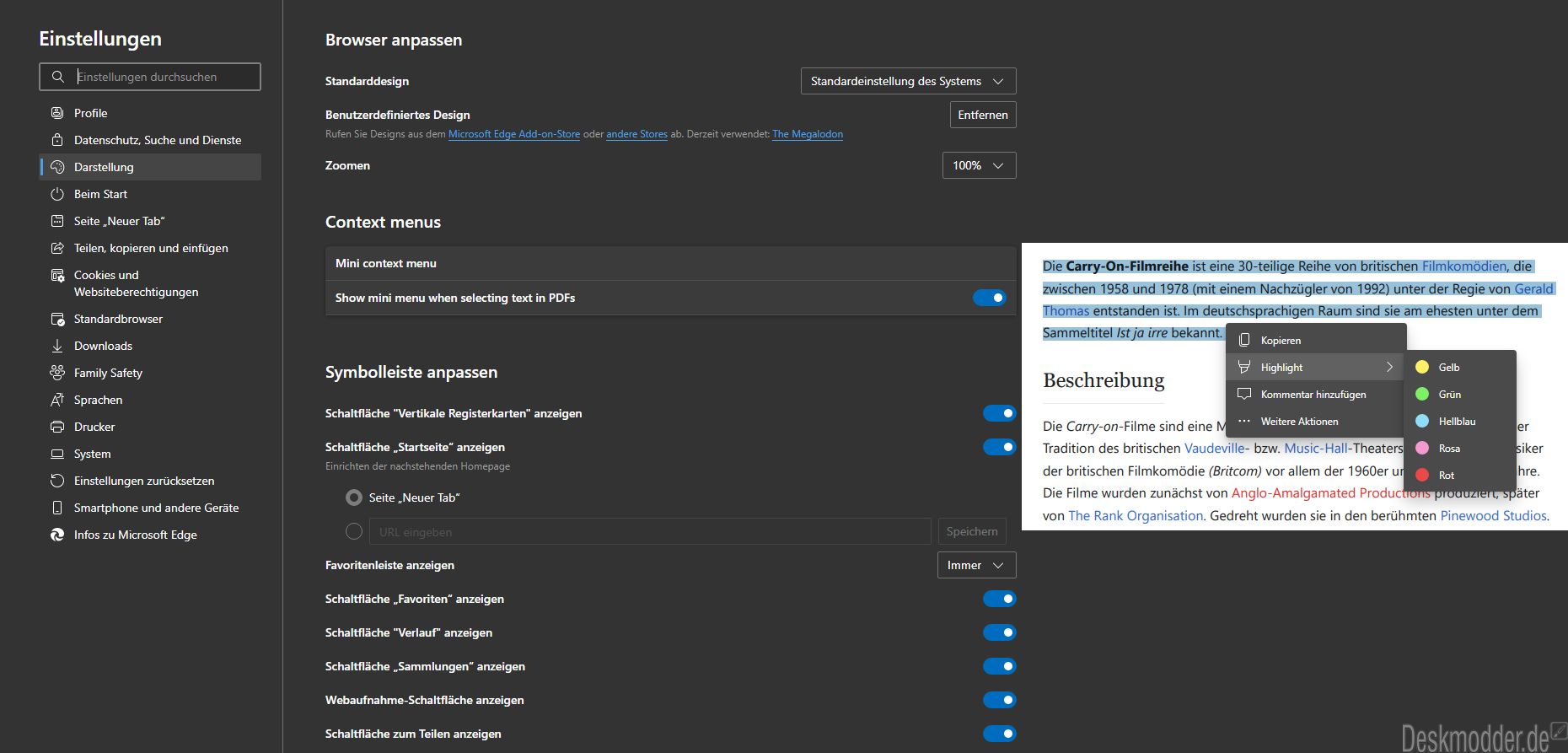Viewport: 1568px width, 753px height.
Task: Select the Seite „Neuer Tab“ radio button
Action: pyautogui.click(x=354, y=498)
